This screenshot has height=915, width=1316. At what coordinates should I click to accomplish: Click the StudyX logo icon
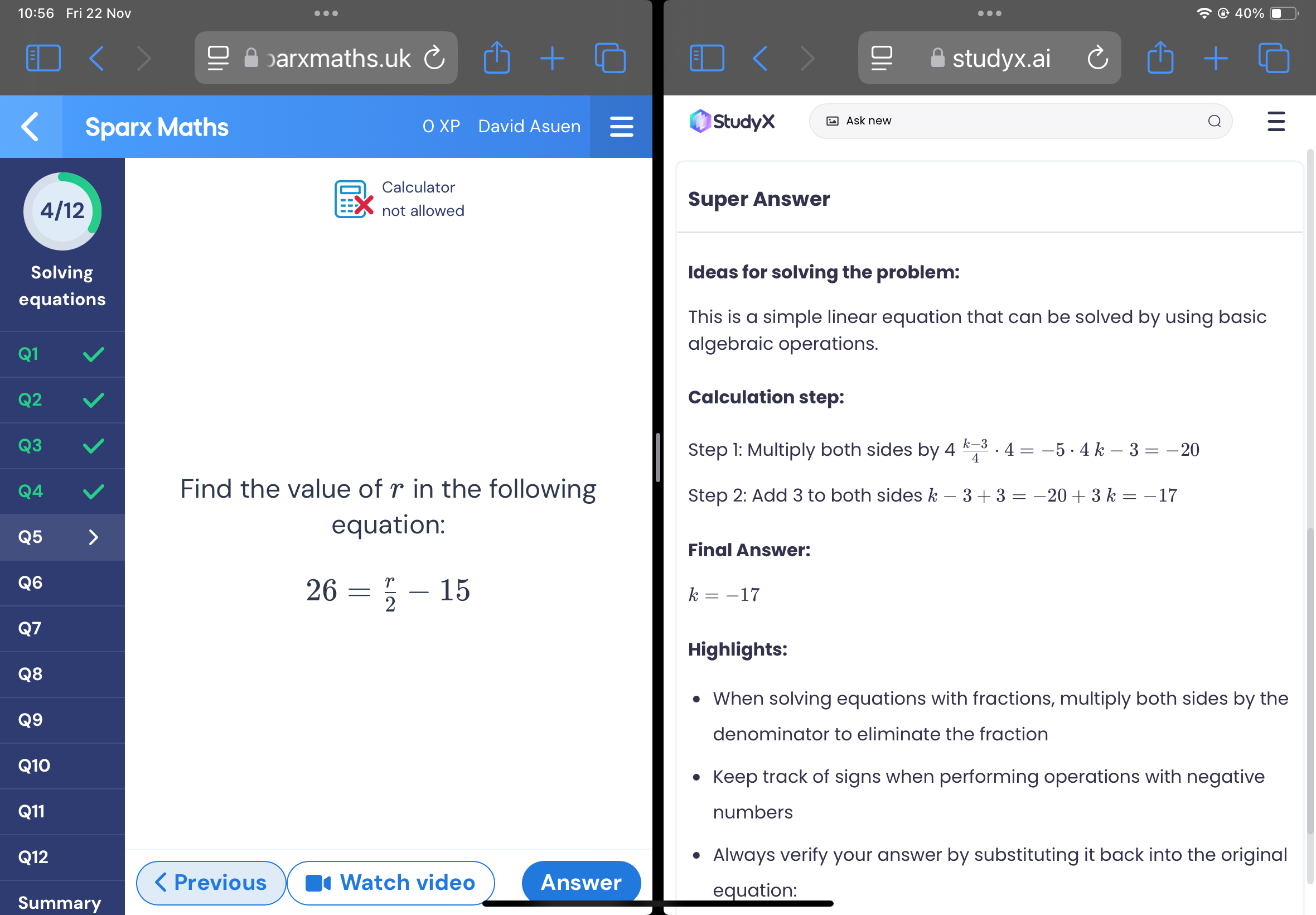click(x=700, y=121)
